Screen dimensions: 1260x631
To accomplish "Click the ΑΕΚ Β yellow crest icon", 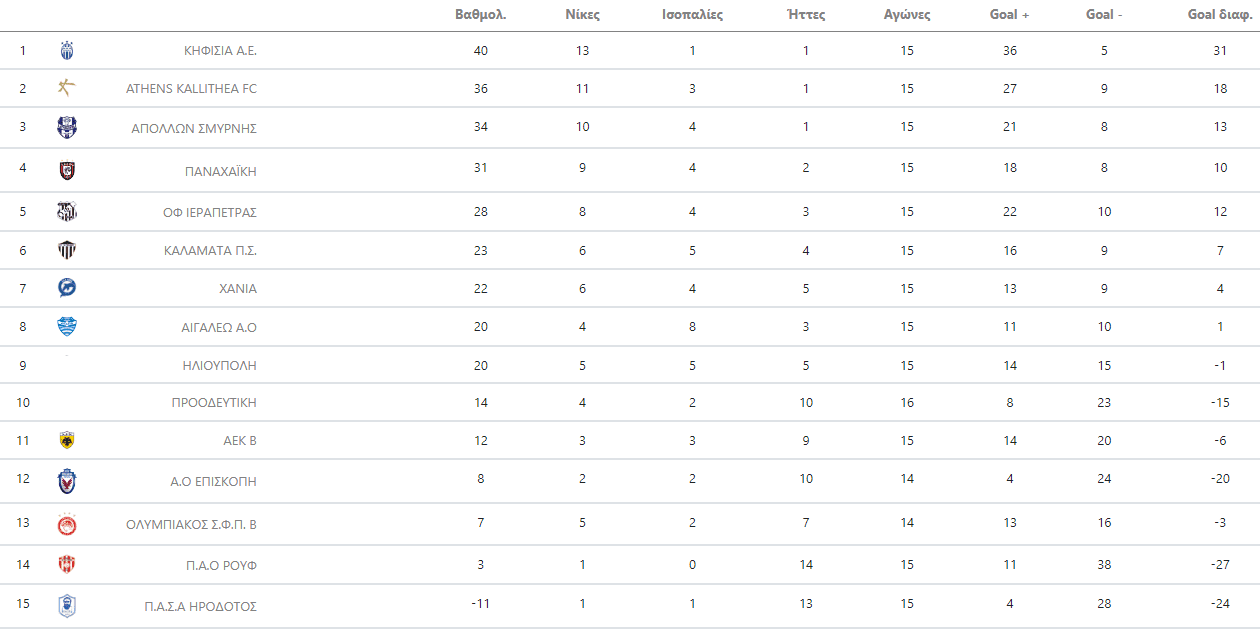I will pyautogui.click(x=67, y=440).
